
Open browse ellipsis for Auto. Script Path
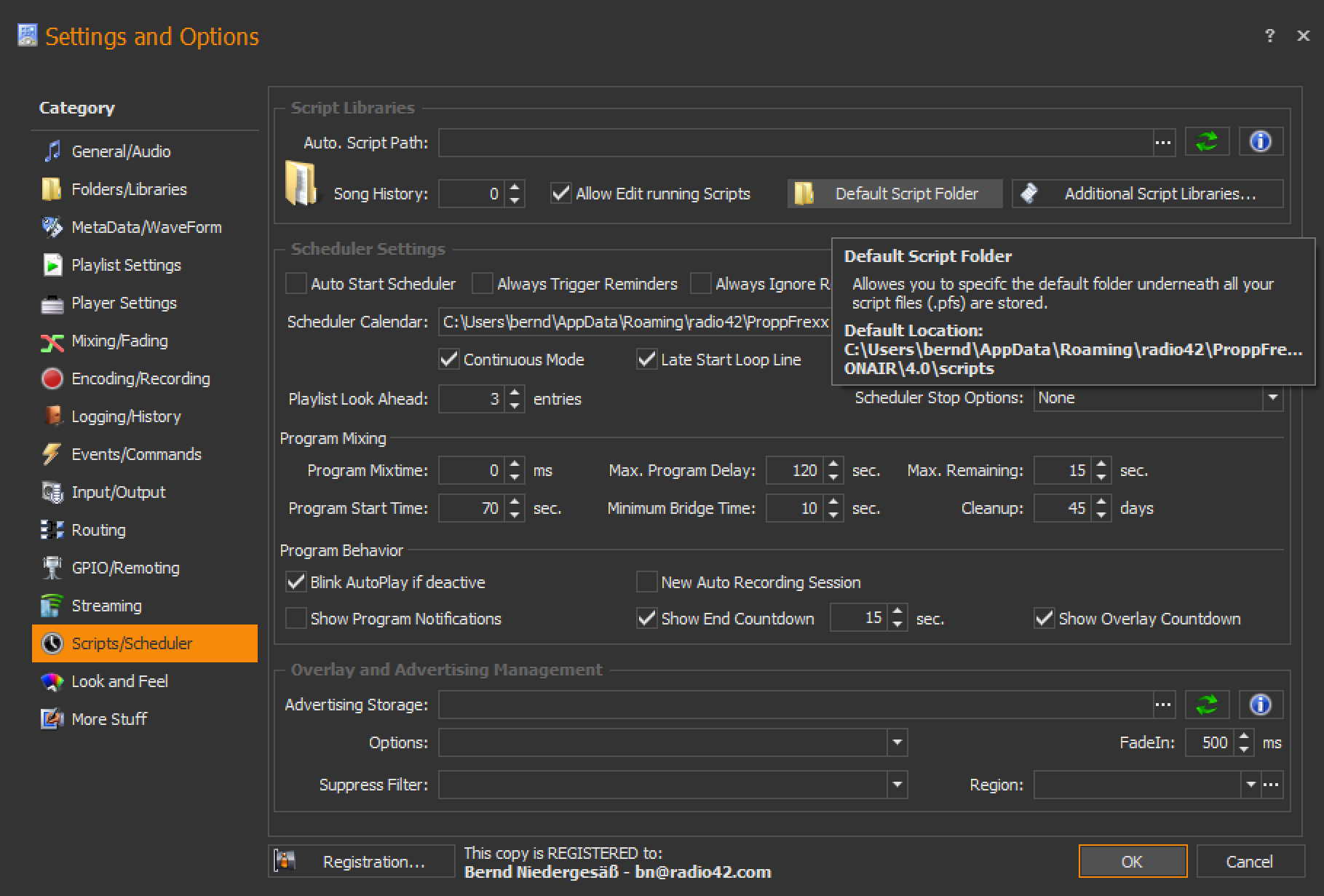pos(1163,143)
